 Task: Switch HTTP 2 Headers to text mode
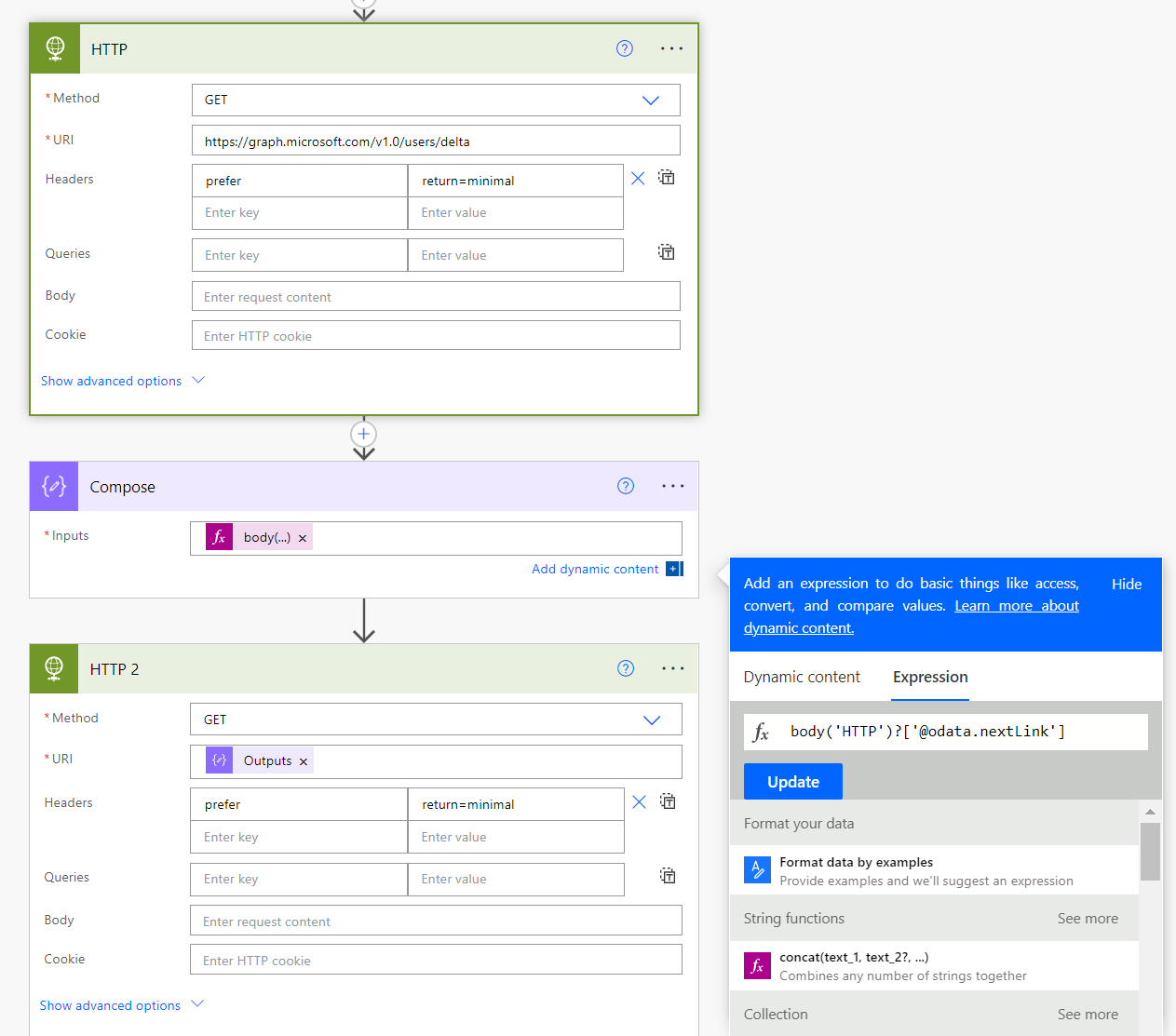pyautogui.click(x=668, y=801)
